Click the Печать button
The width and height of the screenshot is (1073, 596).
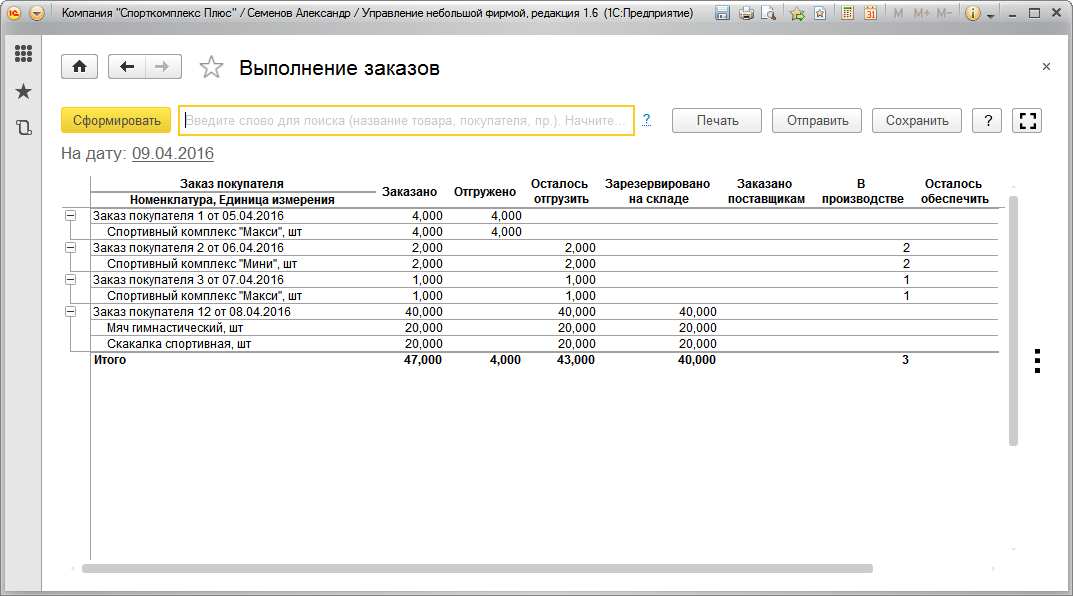[717, 121]
